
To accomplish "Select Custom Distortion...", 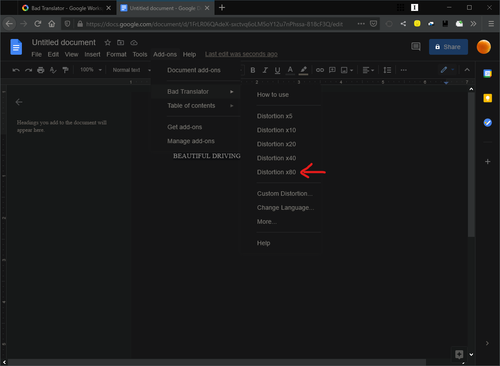I will point(281,193).
